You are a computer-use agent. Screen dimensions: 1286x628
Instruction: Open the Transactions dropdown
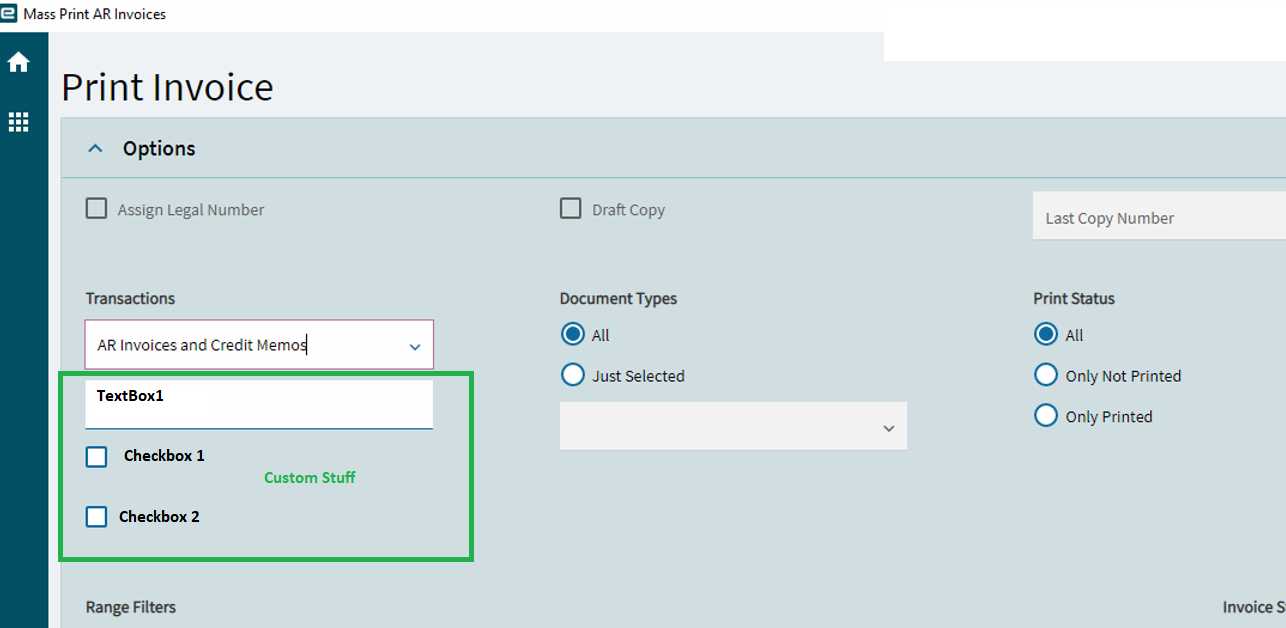[x=415, y=344]
